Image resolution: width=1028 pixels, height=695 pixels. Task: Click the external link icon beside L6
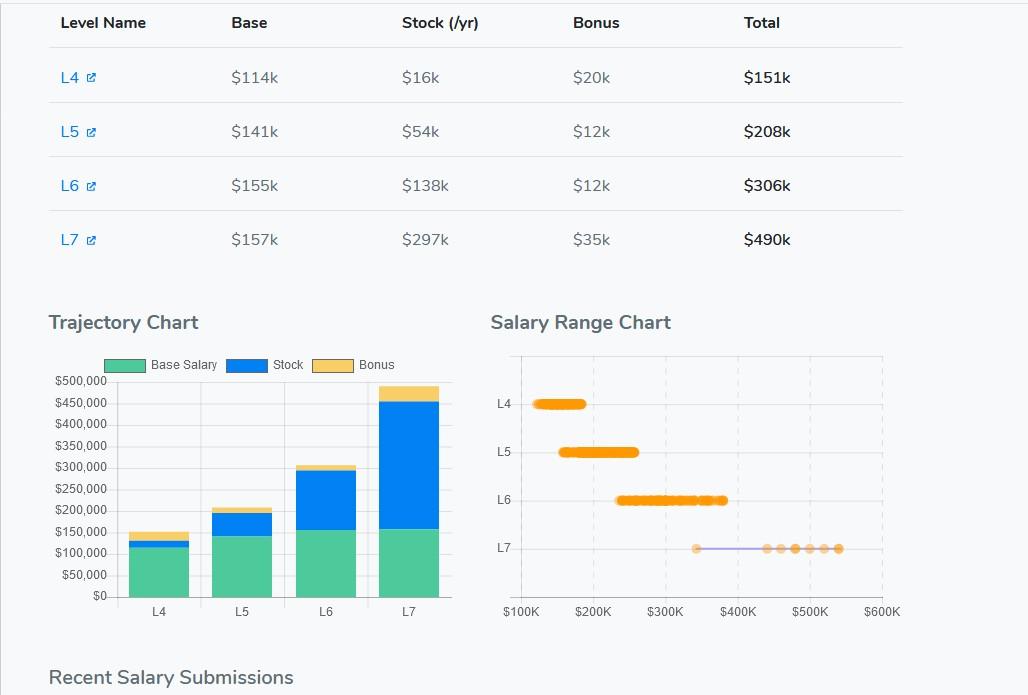[x=91, y=186]
